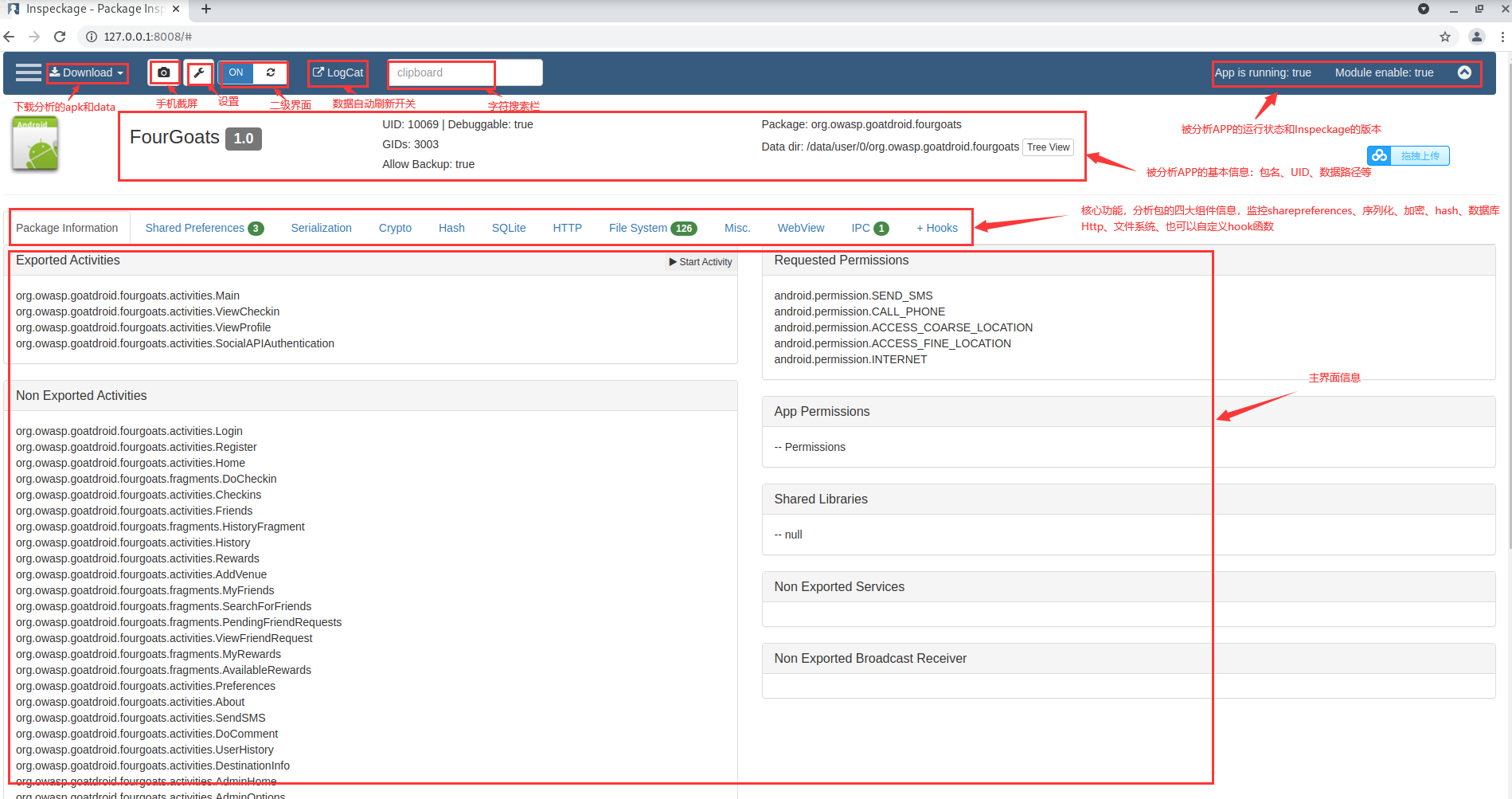Open the SQLite tab
This screenshot has width=1512, height=799.
pos(509,228)
